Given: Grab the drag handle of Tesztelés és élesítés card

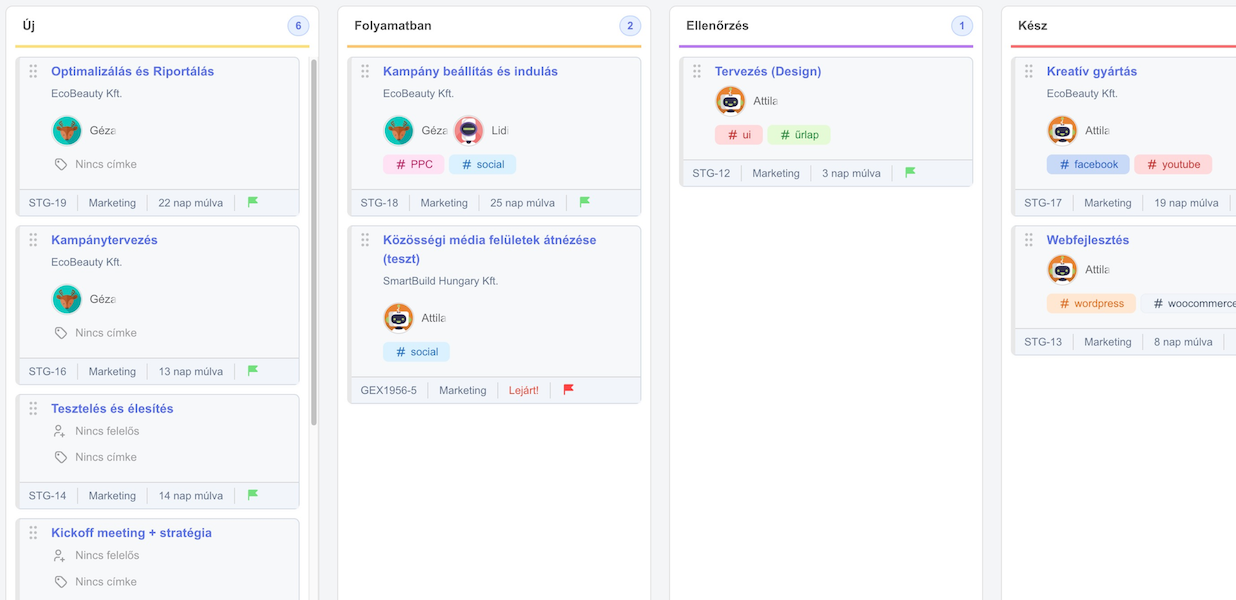Looking at the screenshot, I should 33,408.
